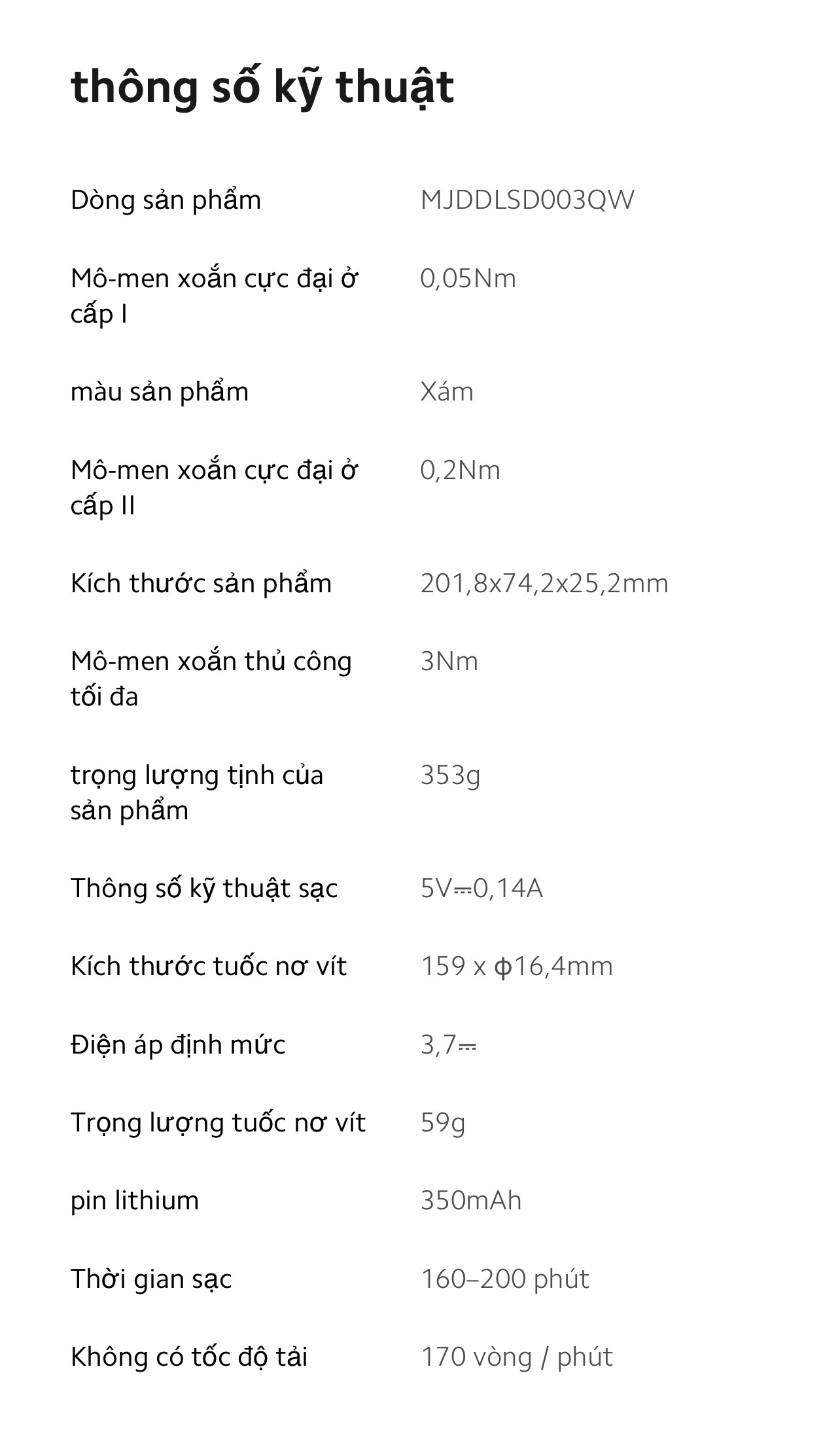Click the 'Kích thước sản phẩm' label
This screenshot has width=840, height=1441.
201,584
